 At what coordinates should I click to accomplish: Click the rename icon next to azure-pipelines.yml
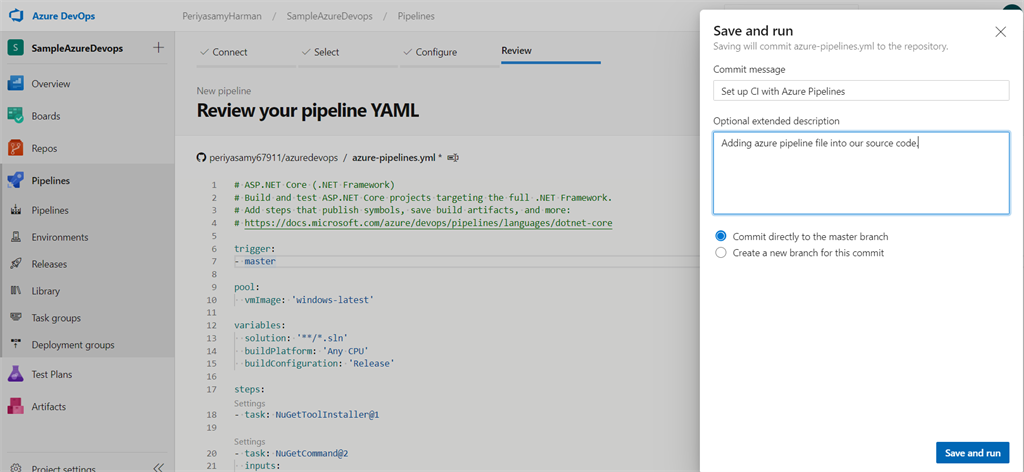(453, 157)
